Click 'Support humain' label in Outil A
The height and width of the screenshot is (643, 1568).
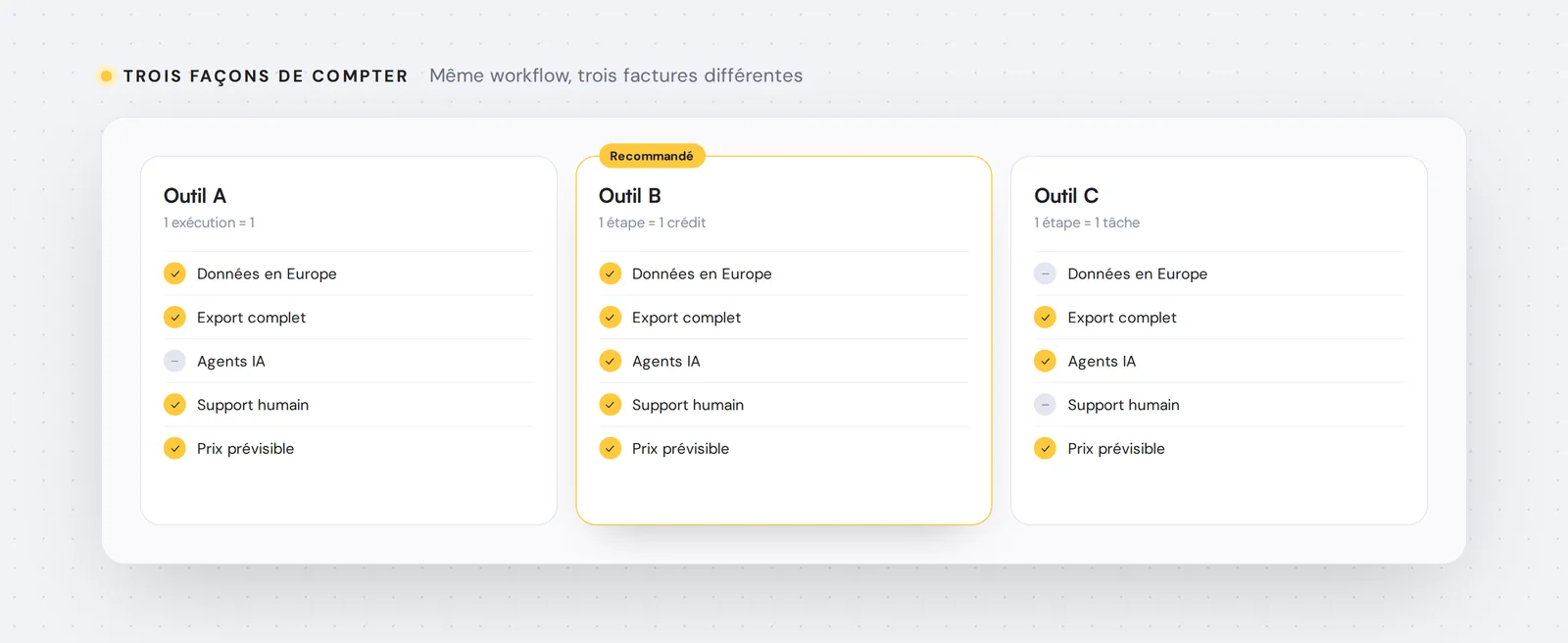click(x=253, y=405)
